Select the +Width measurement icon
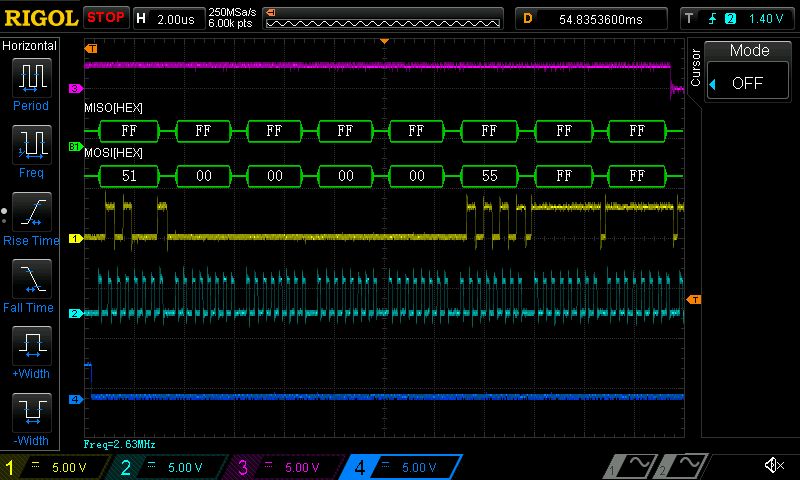 coord(32,345)
